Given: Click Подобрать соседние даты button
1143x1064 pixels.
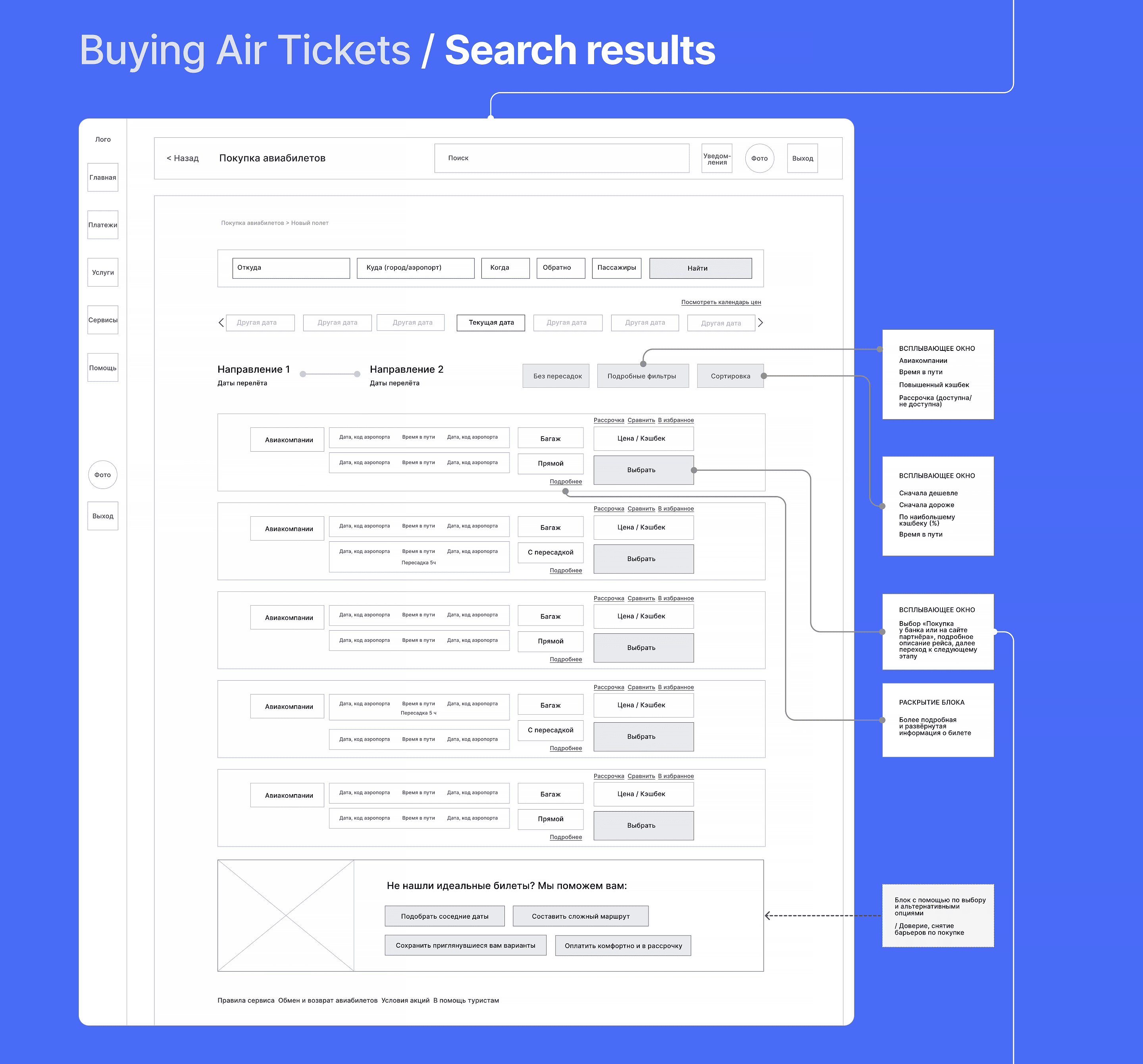Looking at the screenshot, I should pyautogui.click(x=444, y=916).
